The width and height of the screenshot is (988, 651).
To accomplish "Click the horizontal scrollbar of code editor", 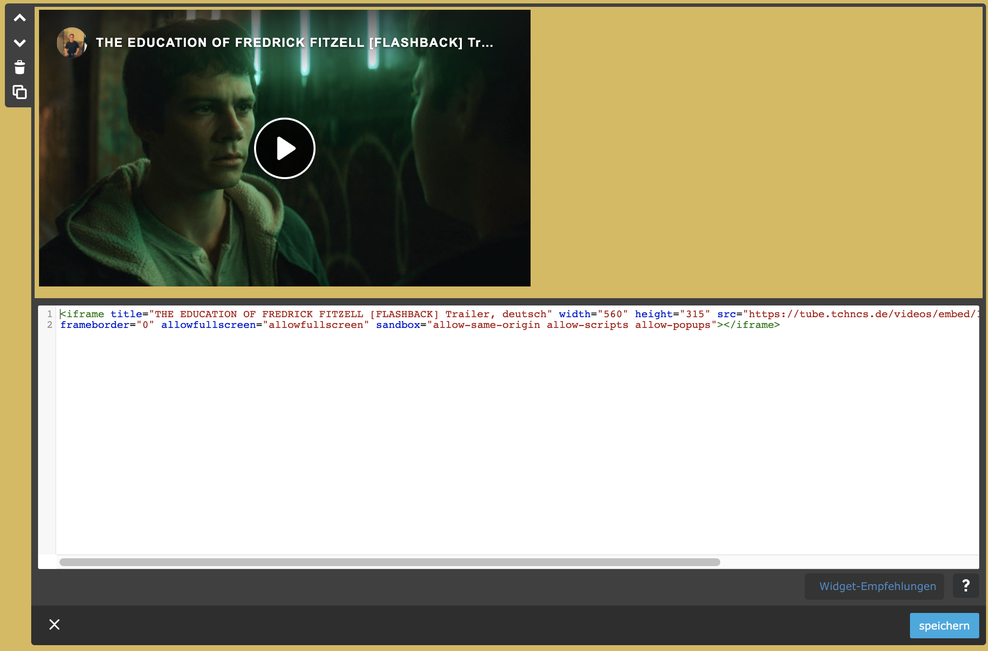I will coord(389,562).
